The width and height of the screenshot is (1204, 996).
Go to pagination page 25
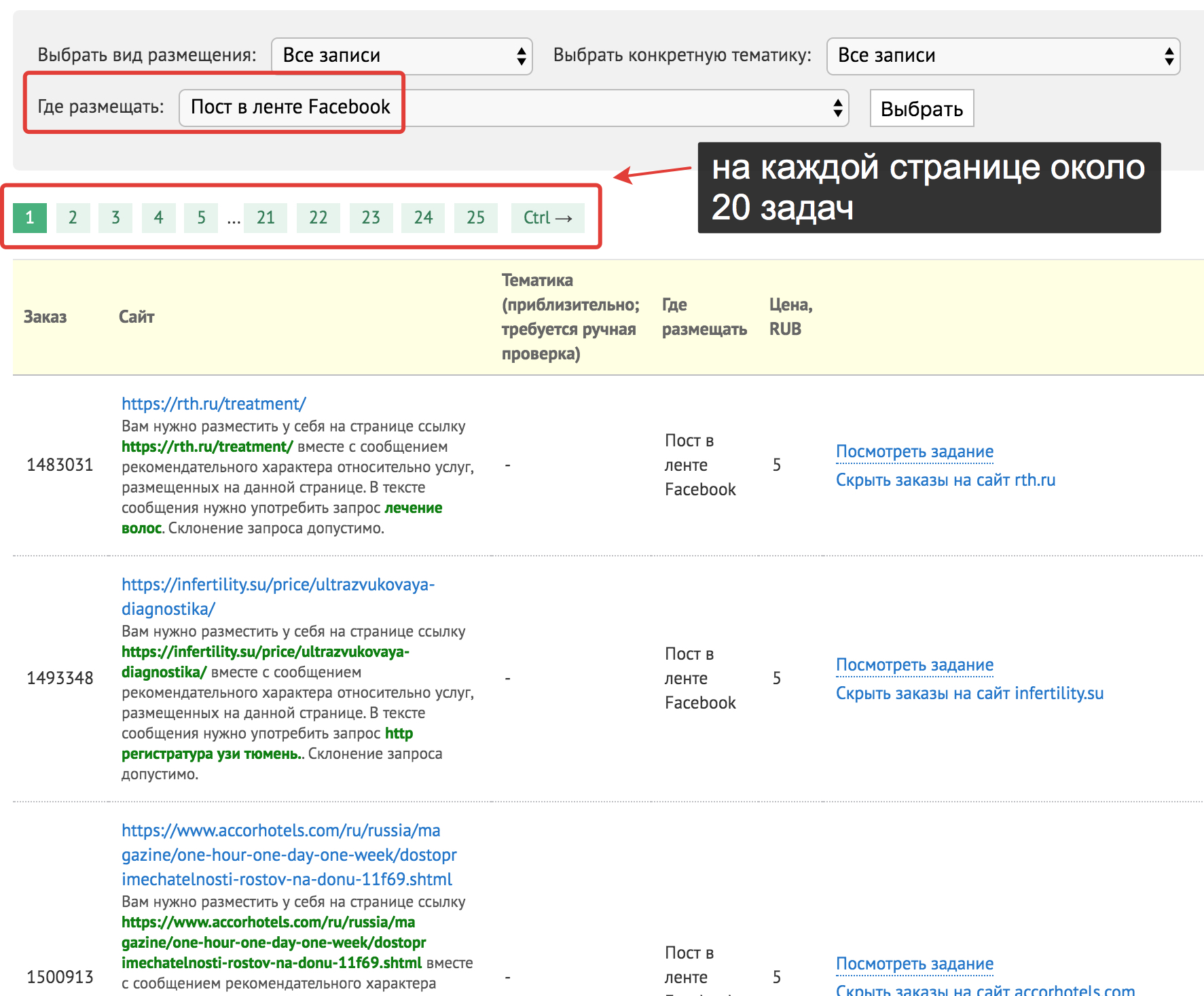[475, 217]
